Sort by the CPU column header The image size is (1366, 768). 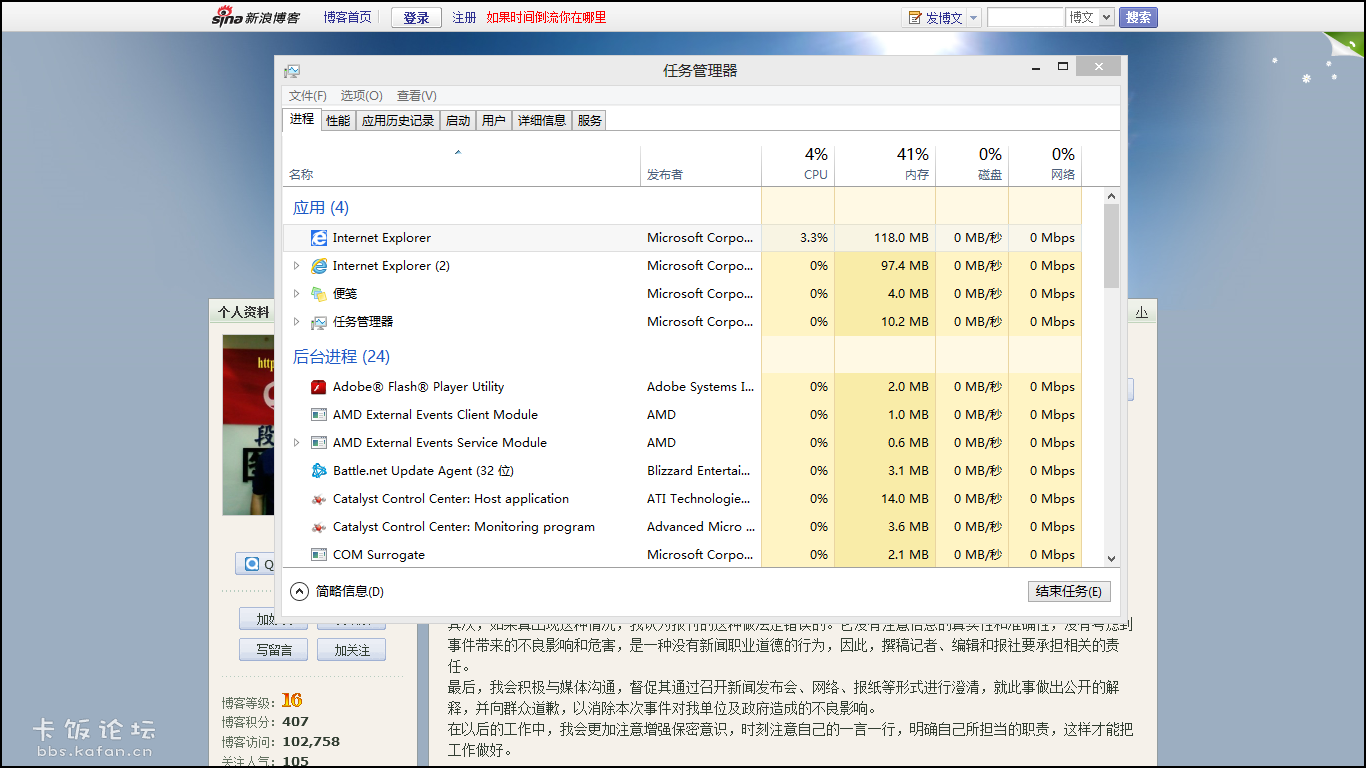coord(798,165)
